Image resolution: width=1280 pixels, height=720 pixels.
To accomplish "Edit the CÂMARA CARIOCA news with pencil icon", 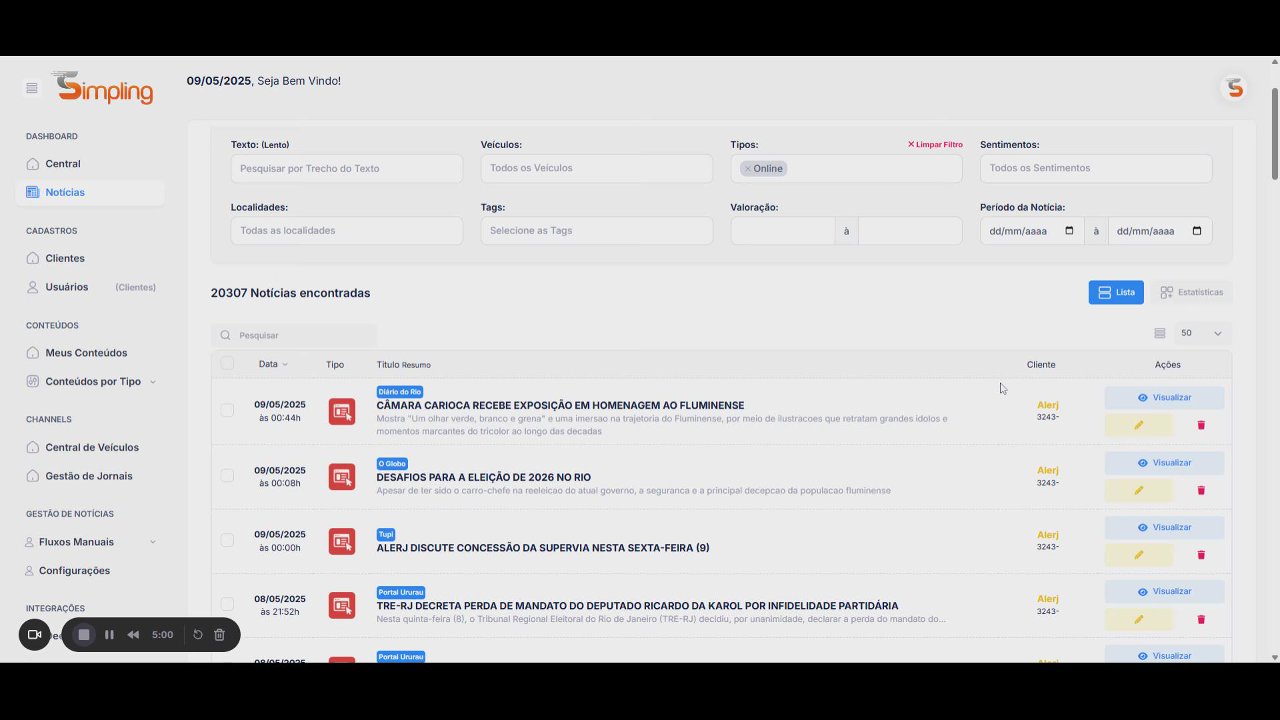I will (x=1138, y=425).
